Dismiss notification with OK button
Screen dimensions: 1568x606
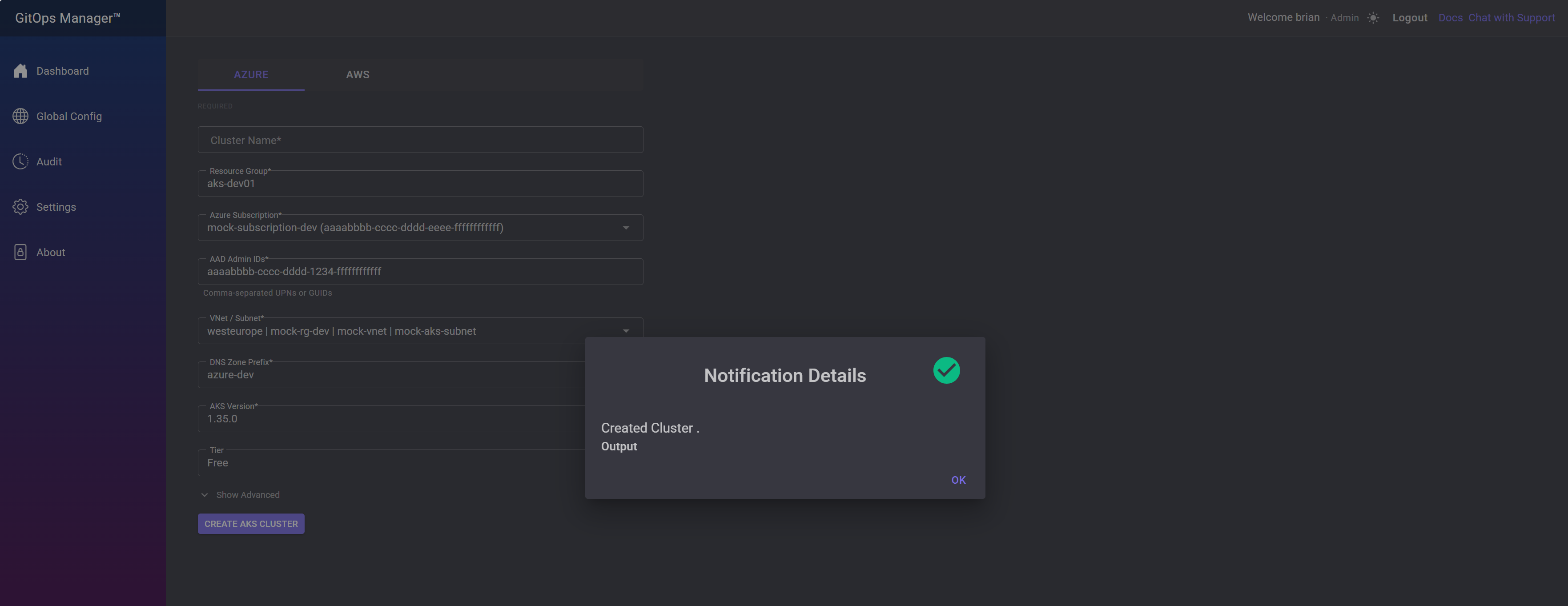958,479
